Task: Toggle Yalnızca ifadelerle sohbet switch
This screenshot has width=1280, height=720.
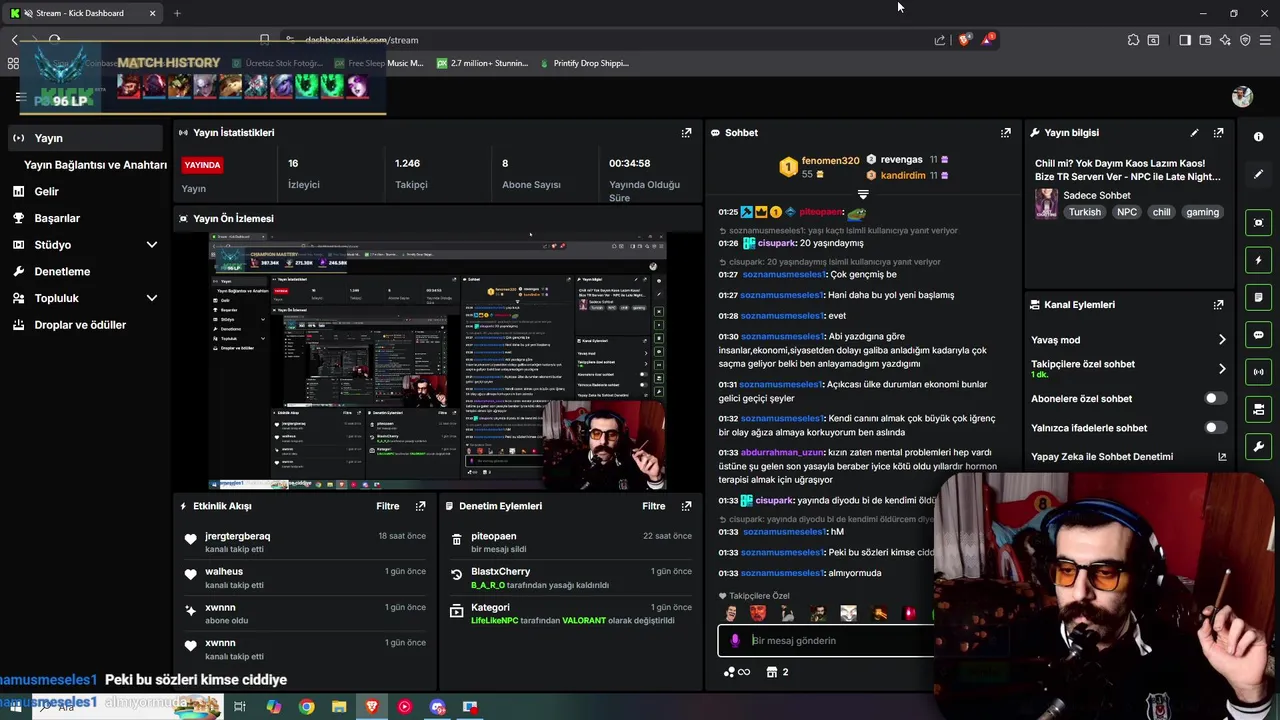Action: 1215,427
